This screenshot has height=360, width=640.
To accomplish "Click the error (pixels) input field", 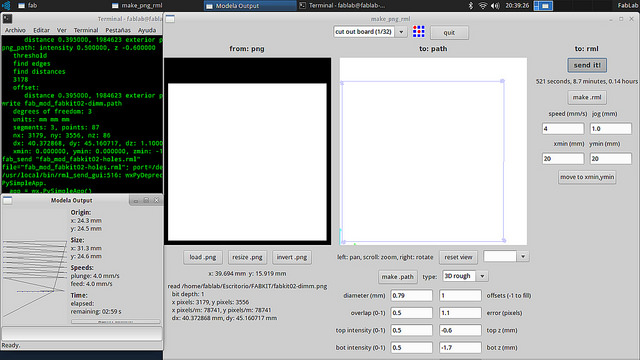I will tap(460, 313).
